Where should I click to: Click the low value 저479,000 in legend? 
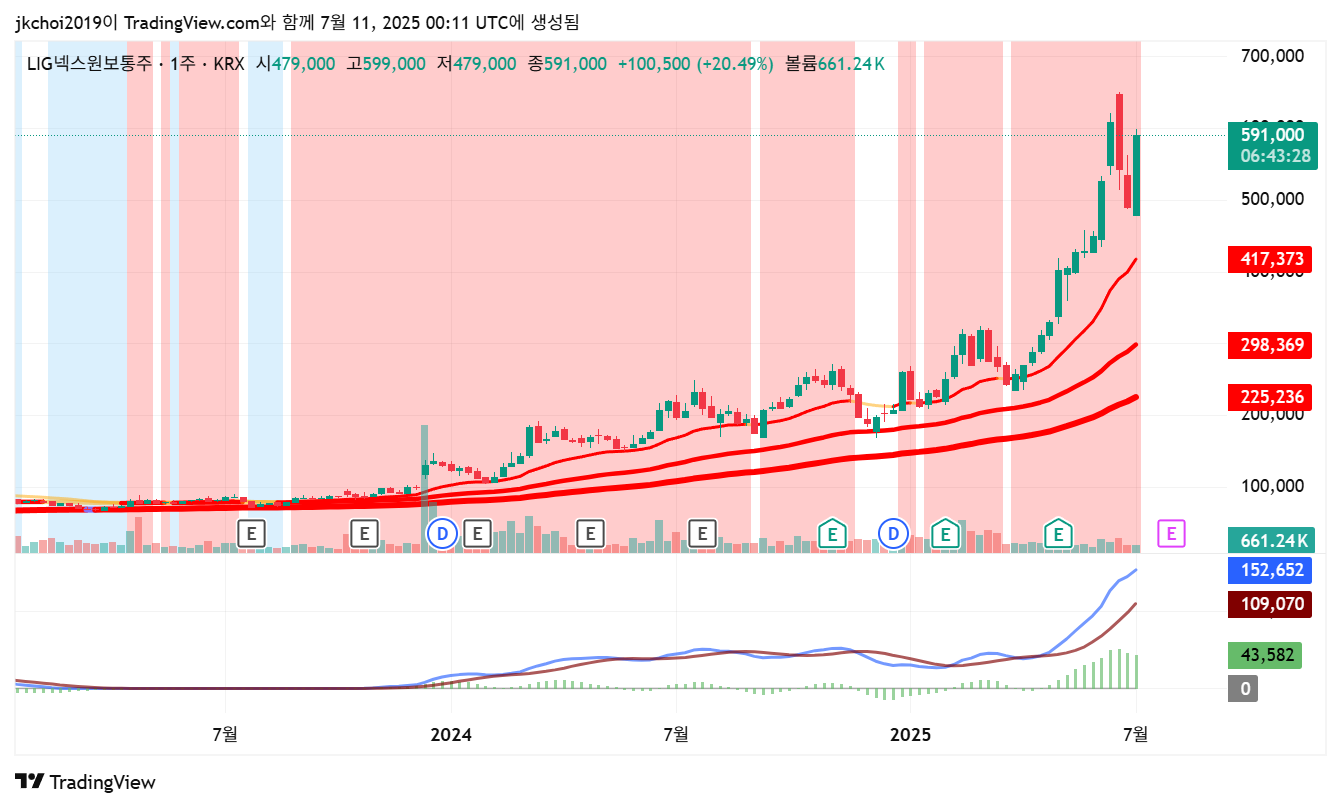477,64
